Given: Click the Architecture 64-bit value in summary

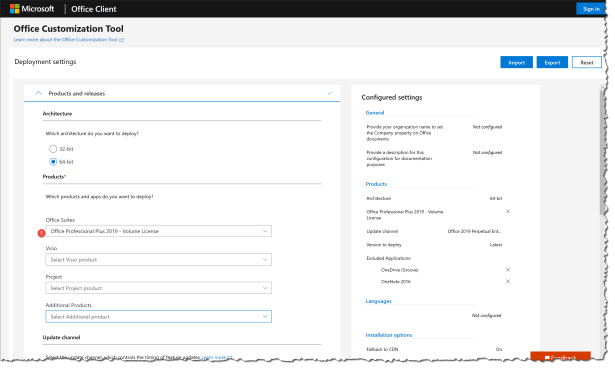Looking at the screenshot, I should tap(496, 198).
